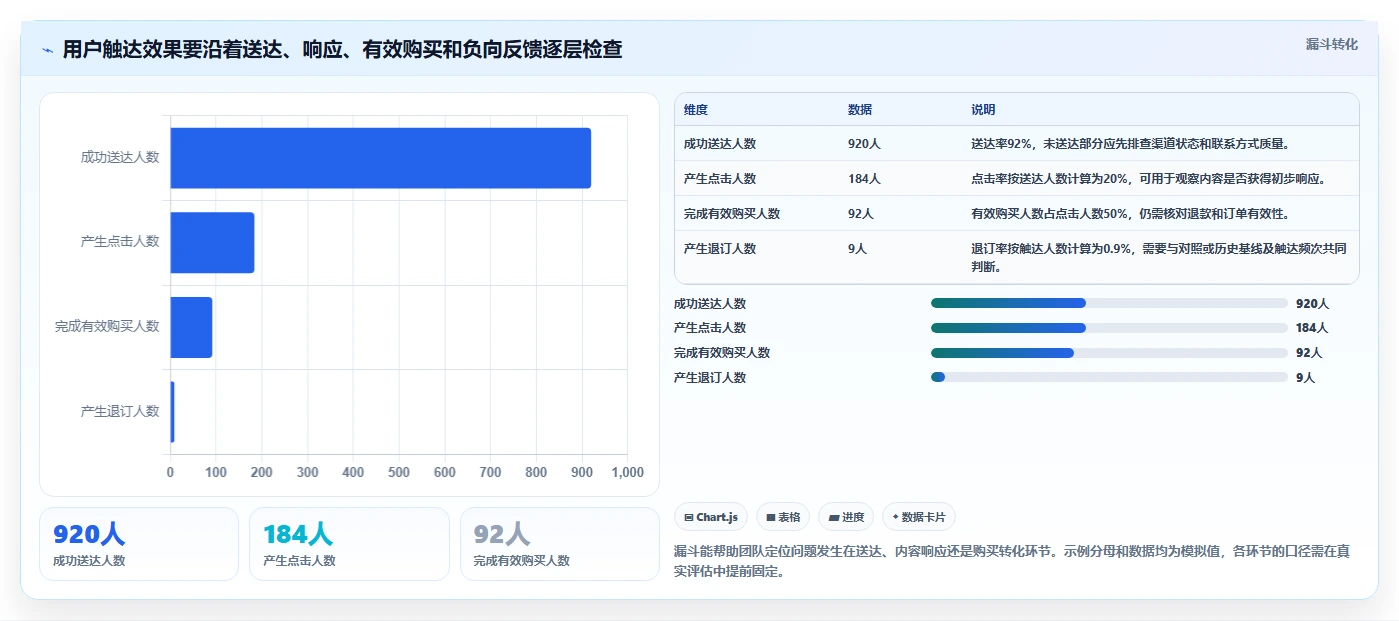This screenshot has height=621, width=1399.
Task: Click the 920人 value beside the progress bars
Action: tap(1312, 304)
